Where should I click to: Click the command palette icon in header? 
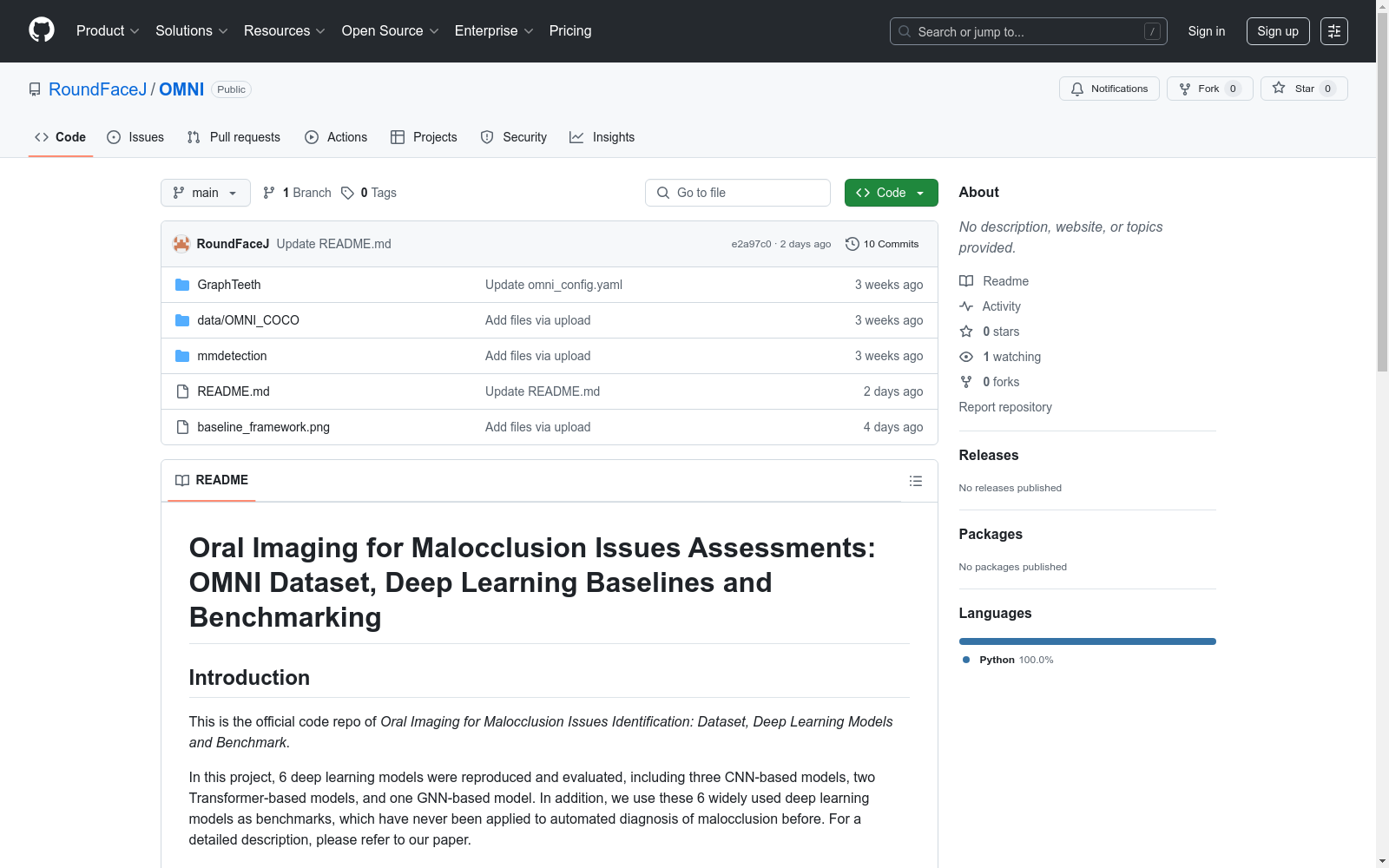point(1334,31)
